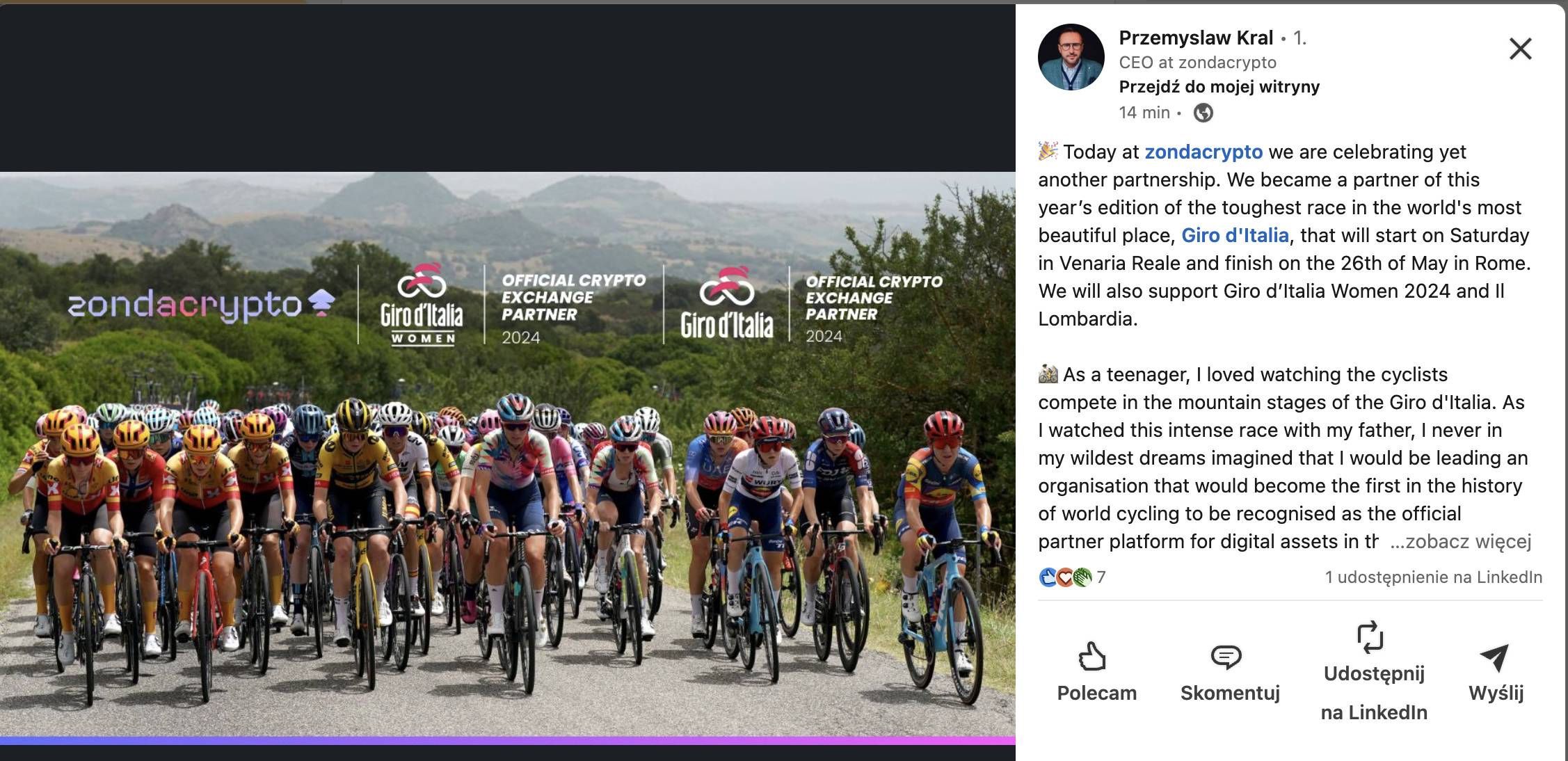1568x761 pixels.
Task: Close the post viewer with X
Action: 1520,49
